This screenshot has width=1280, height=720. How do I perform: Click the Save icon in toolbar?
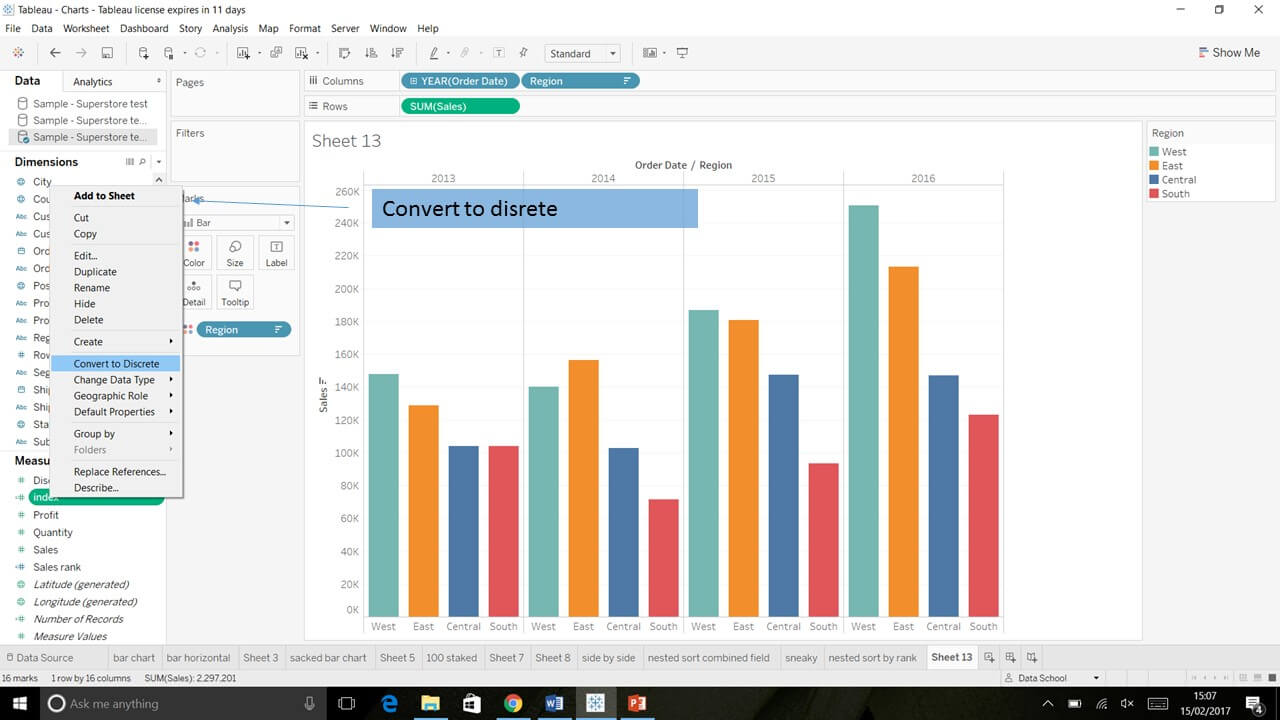[107, 53]
